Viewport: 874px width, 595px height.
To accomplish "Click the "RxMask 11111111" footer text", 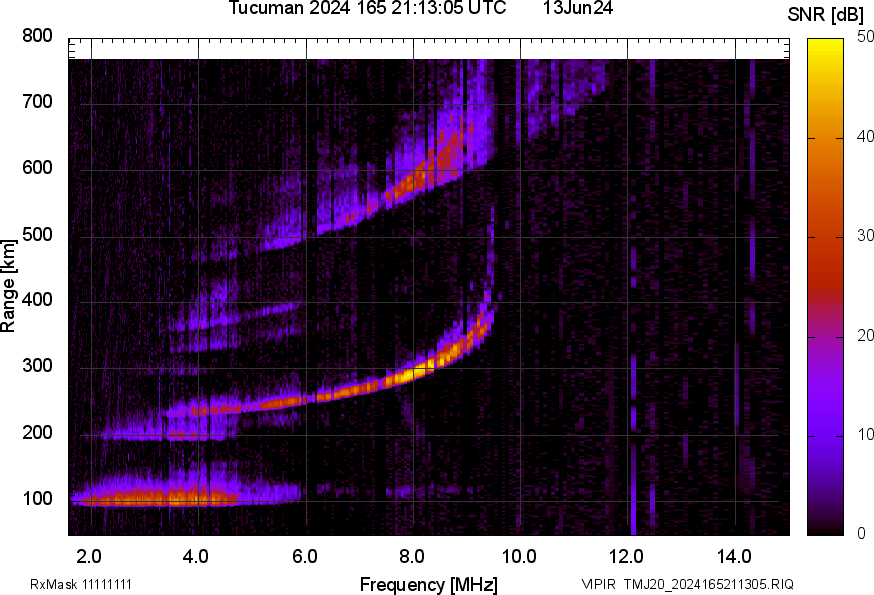I will tap(81, 584).
